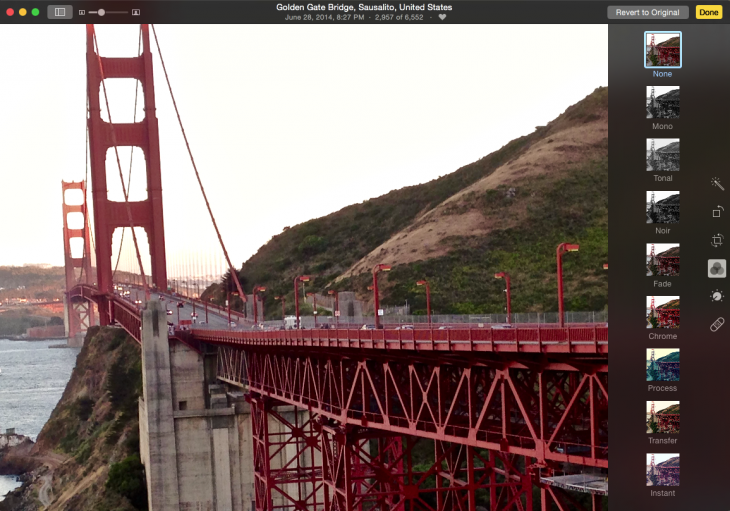Viewport: 730px width, 511px height.
Task: Click Revert to Original button
Action: (648, 12)
